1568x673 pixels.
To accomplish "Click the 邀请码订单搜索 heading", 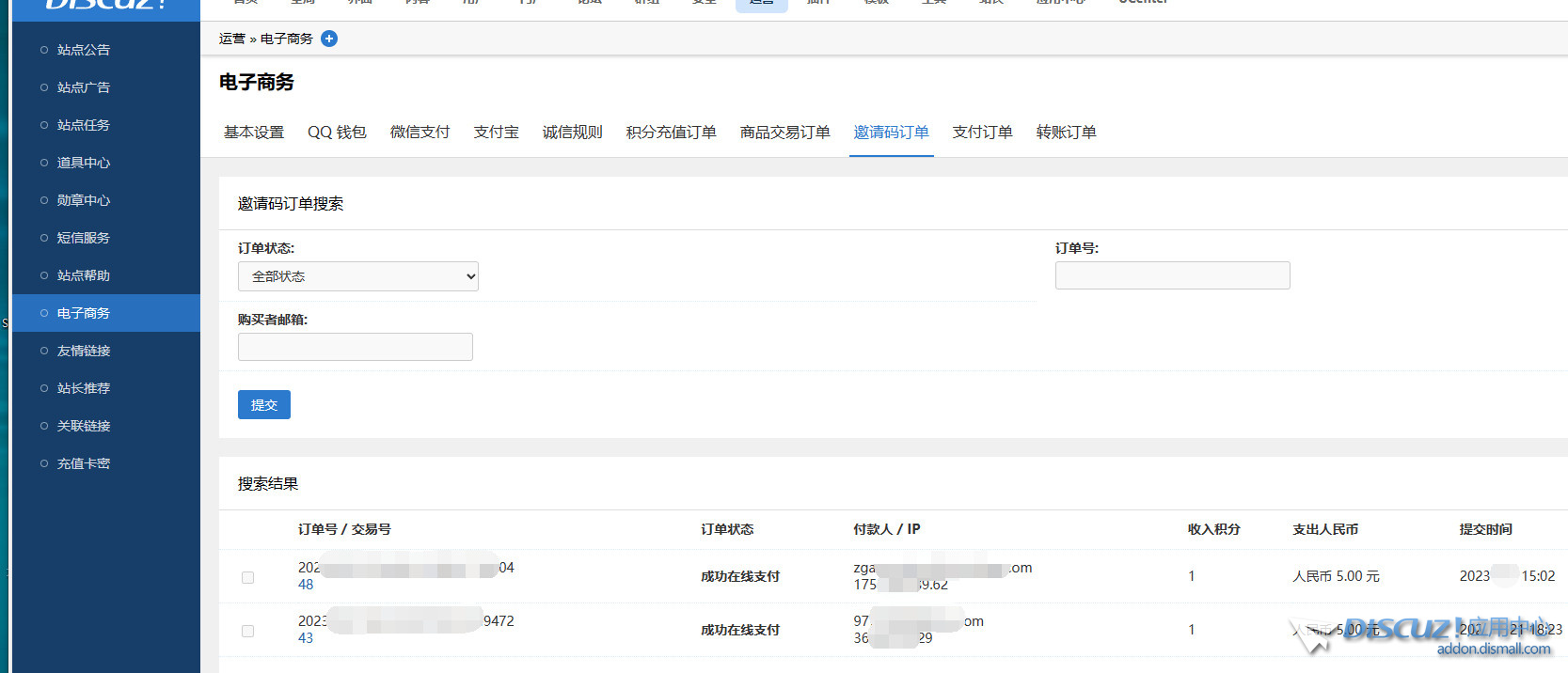I will (x=291, y=204).
